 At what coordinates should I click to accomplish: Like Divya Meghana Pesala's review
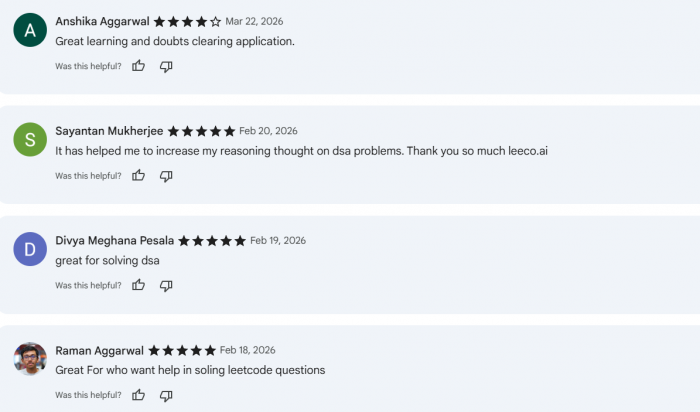pos(139,285)
